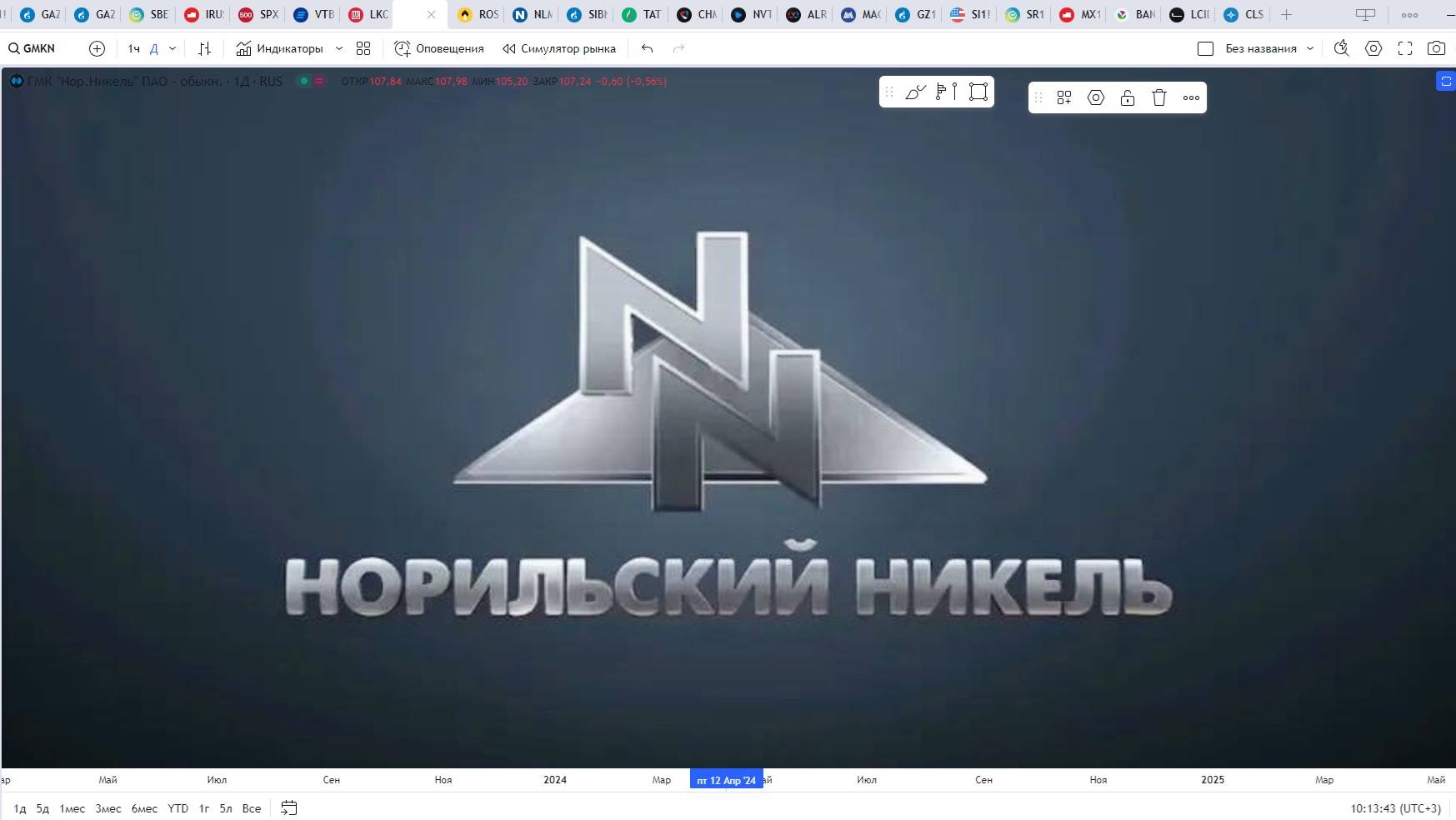Toggle lock on selected object

pos(1128,97)
